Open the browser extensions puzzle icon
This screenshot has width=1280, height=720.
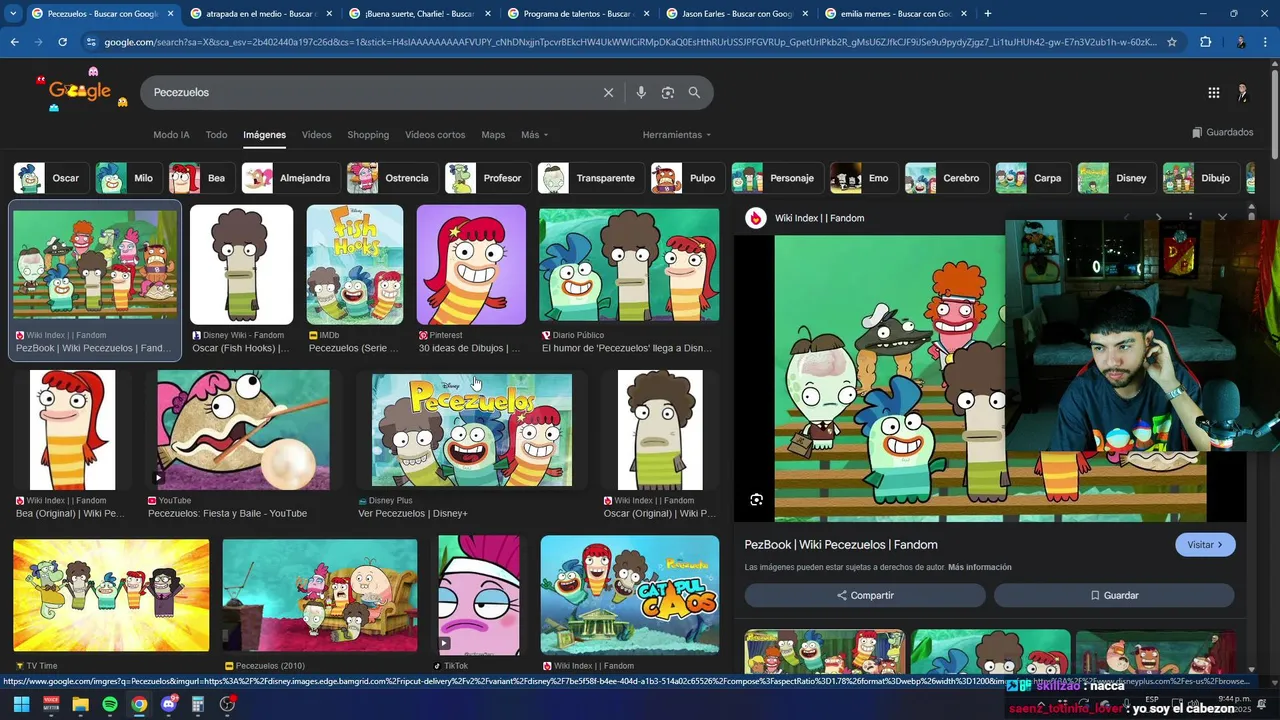(1205, 42)
